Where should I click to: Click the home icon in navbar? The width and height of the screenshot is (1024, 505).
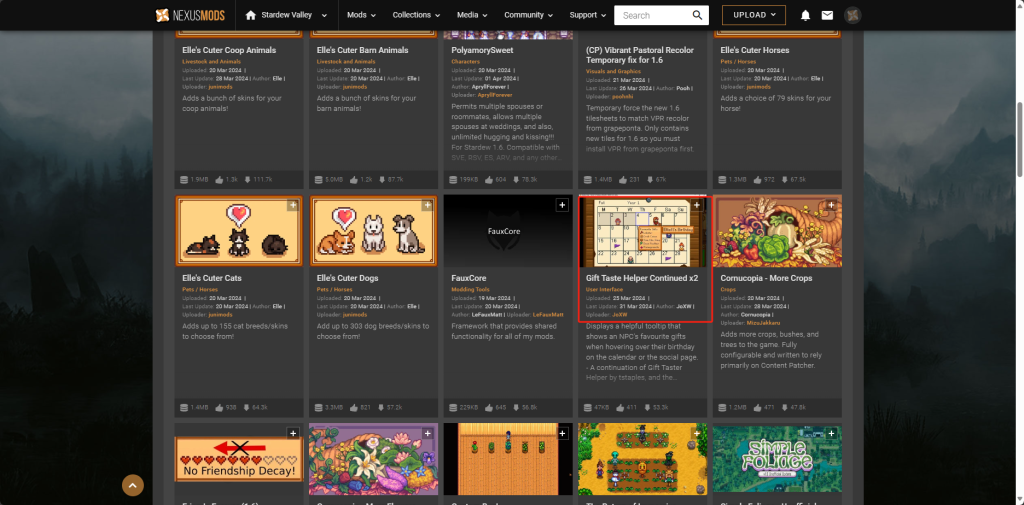pyautogui.click(x=251, y=15)
